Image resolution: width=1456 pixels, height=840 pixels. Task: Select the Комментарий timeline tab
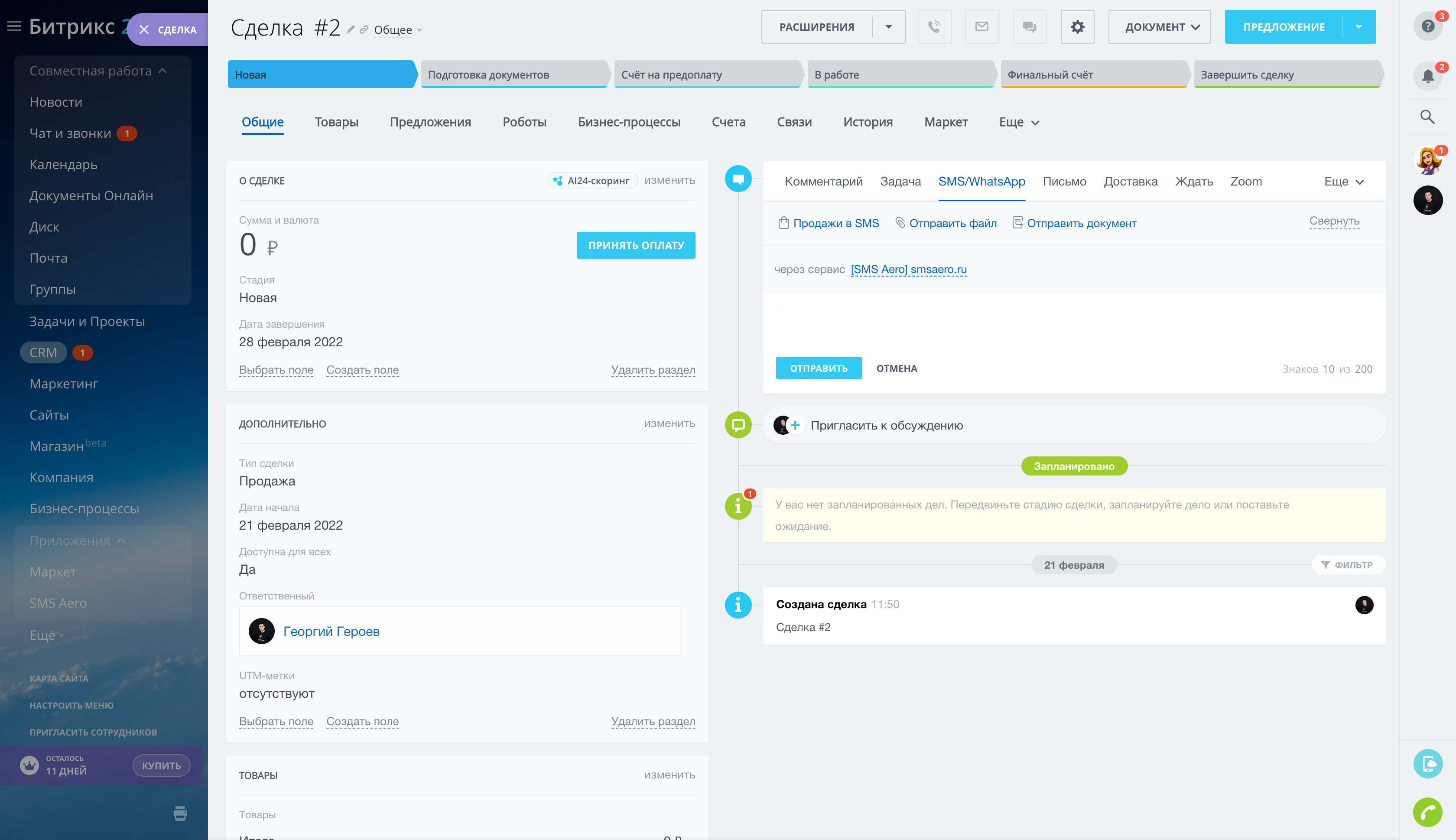coord(823,182)
